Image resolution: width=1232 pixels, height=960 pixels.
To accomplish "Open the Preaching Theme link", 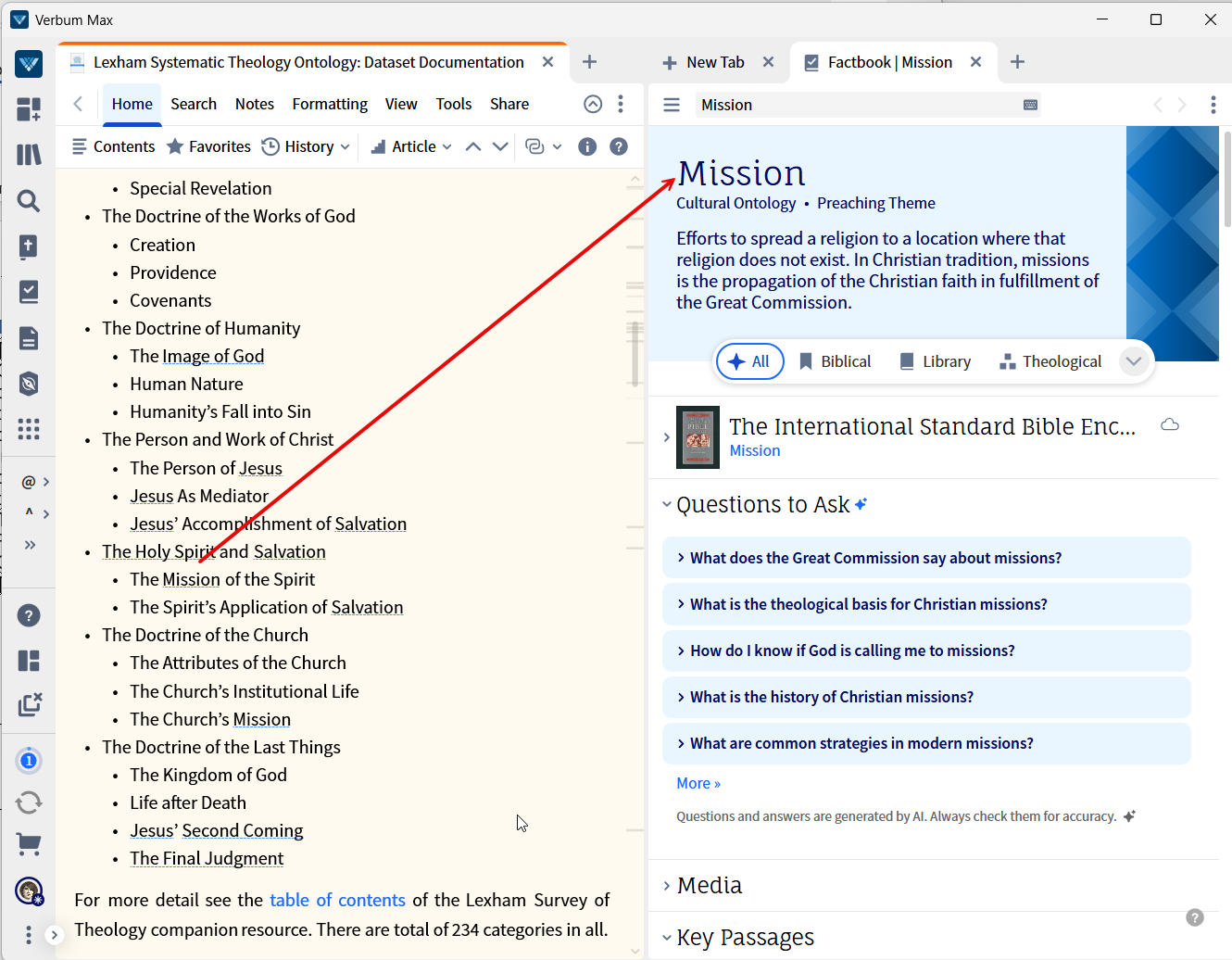I will pyautogui.click(x=876, y=203).
